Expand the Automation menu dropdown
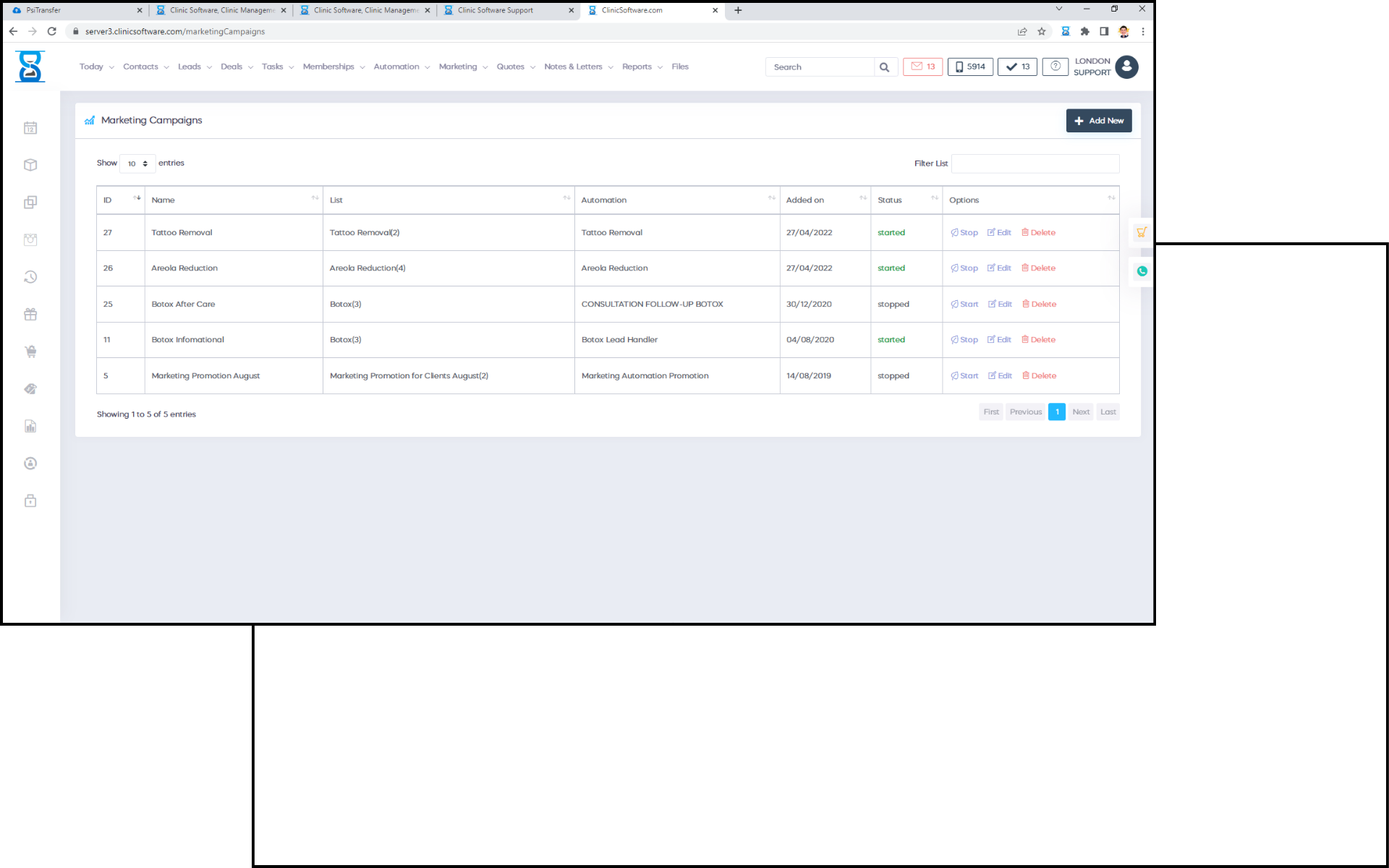Screen dimensions: 1389x868 [x=402, y=67]
